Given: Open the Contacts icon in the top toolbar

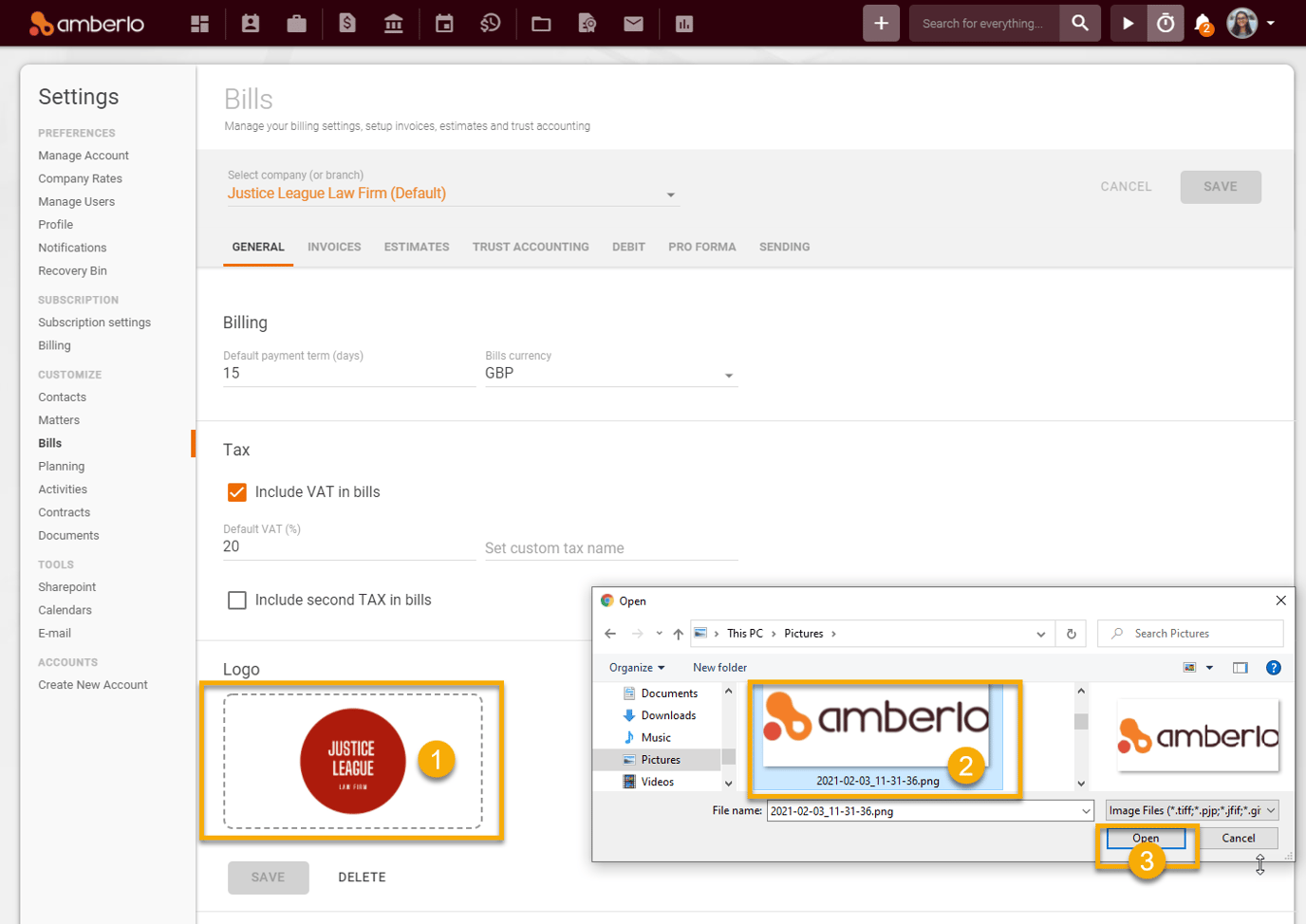Looking at the screenshot, I should (250, 23).
